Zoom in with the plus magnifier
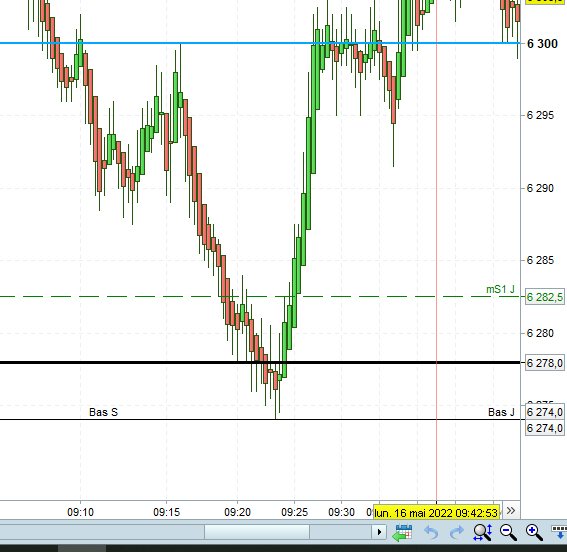The width and height of the screenshot is (567, 552). [534, 532]
